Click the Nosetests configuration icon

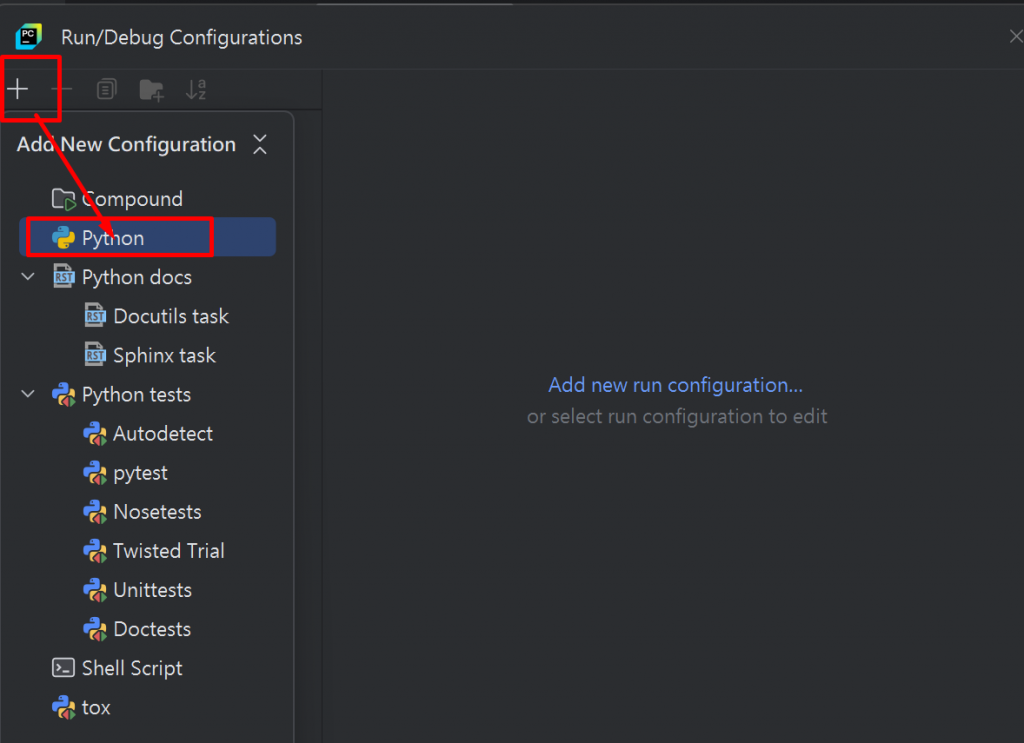(95, 512)
